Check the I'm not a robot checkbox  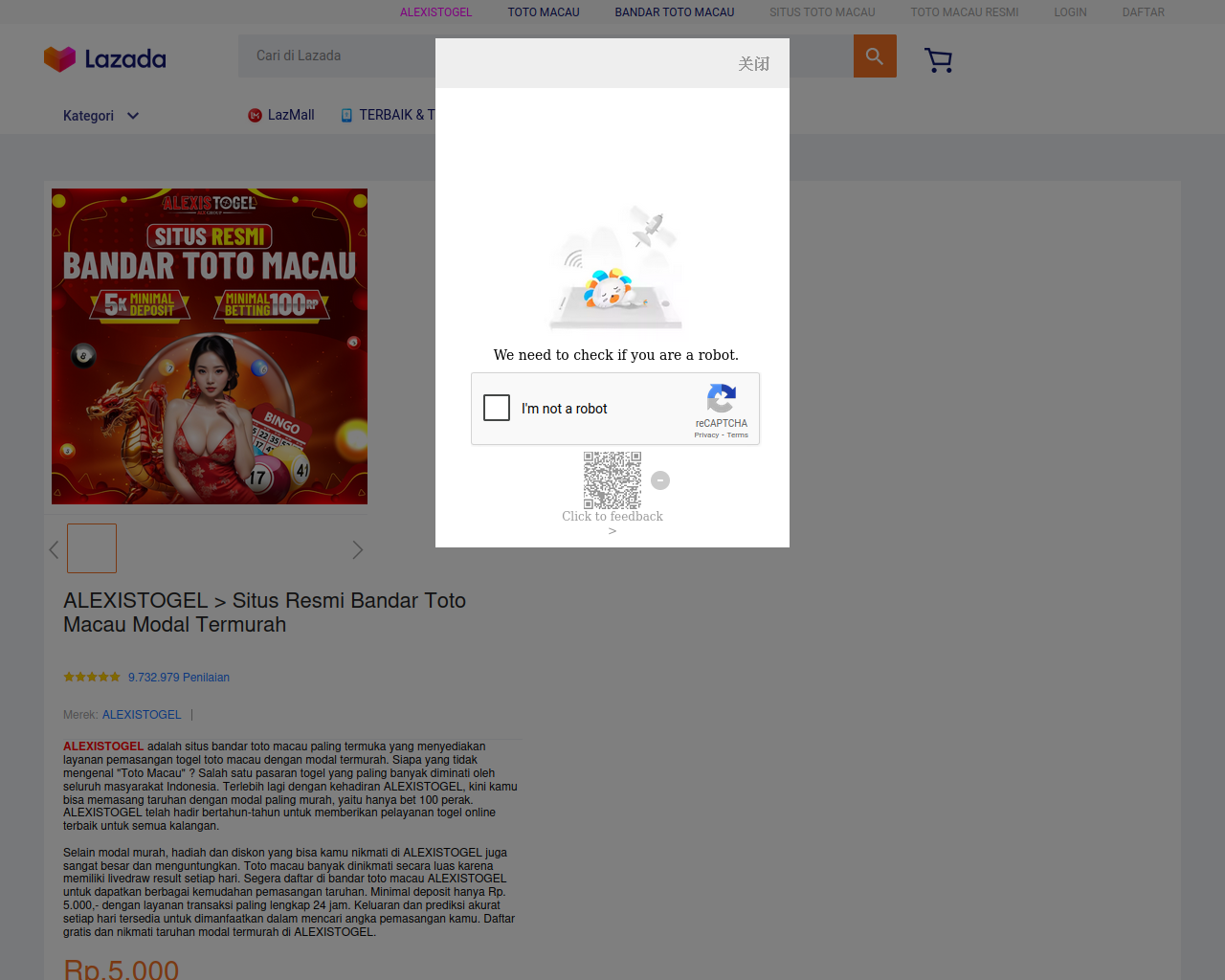click(x=497, y=408)
